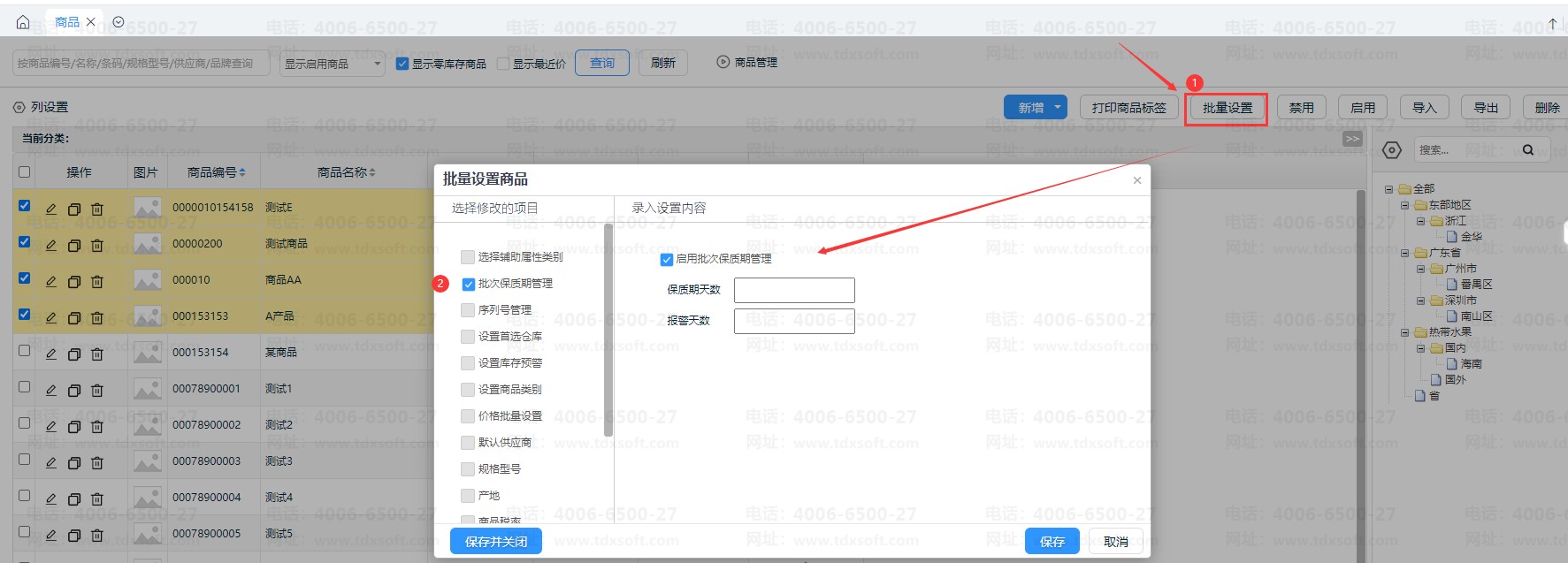The image size is (1568, 563).
Task: Collapse the 浙江 tree node
Action: (1421, 221)
